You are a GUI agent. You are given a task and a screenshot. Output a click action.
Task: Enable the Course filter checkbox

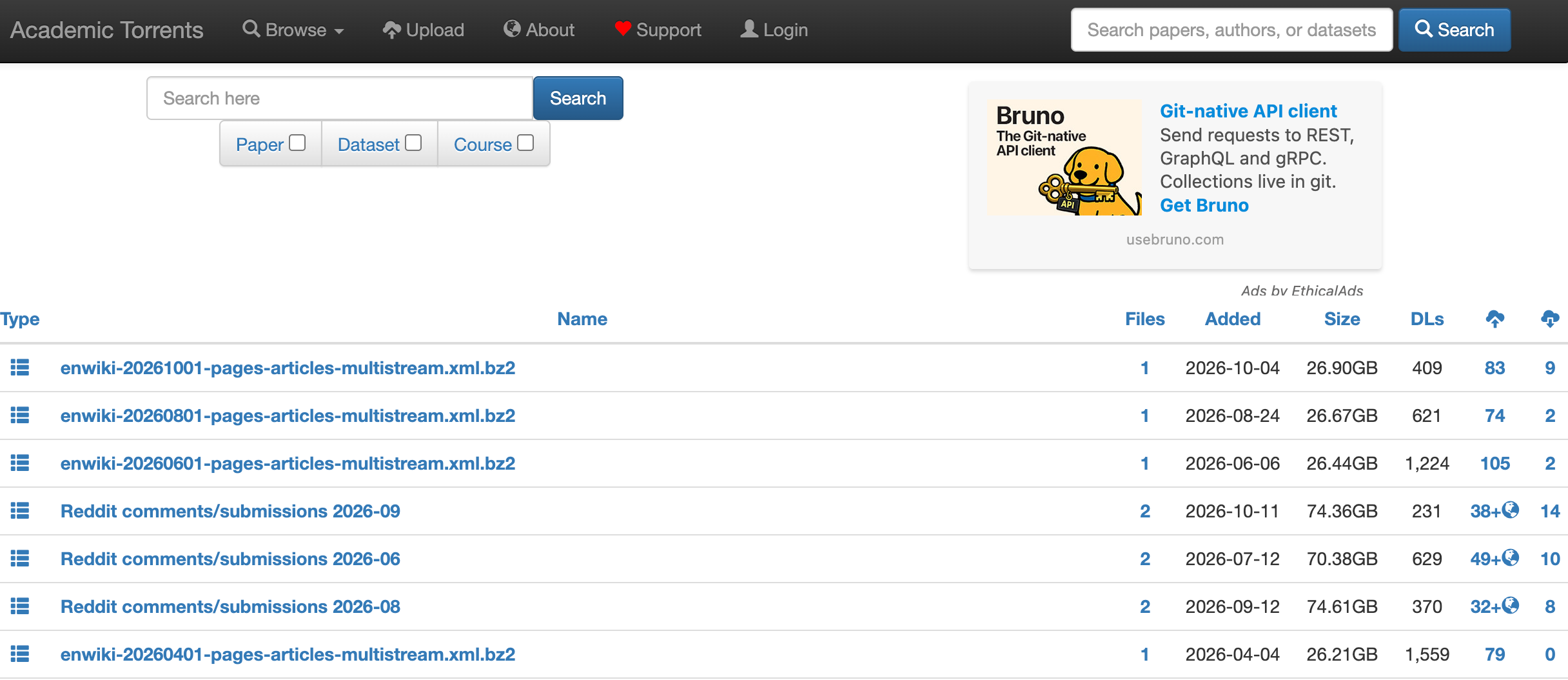pyautogui.click(x=525, y=143)
